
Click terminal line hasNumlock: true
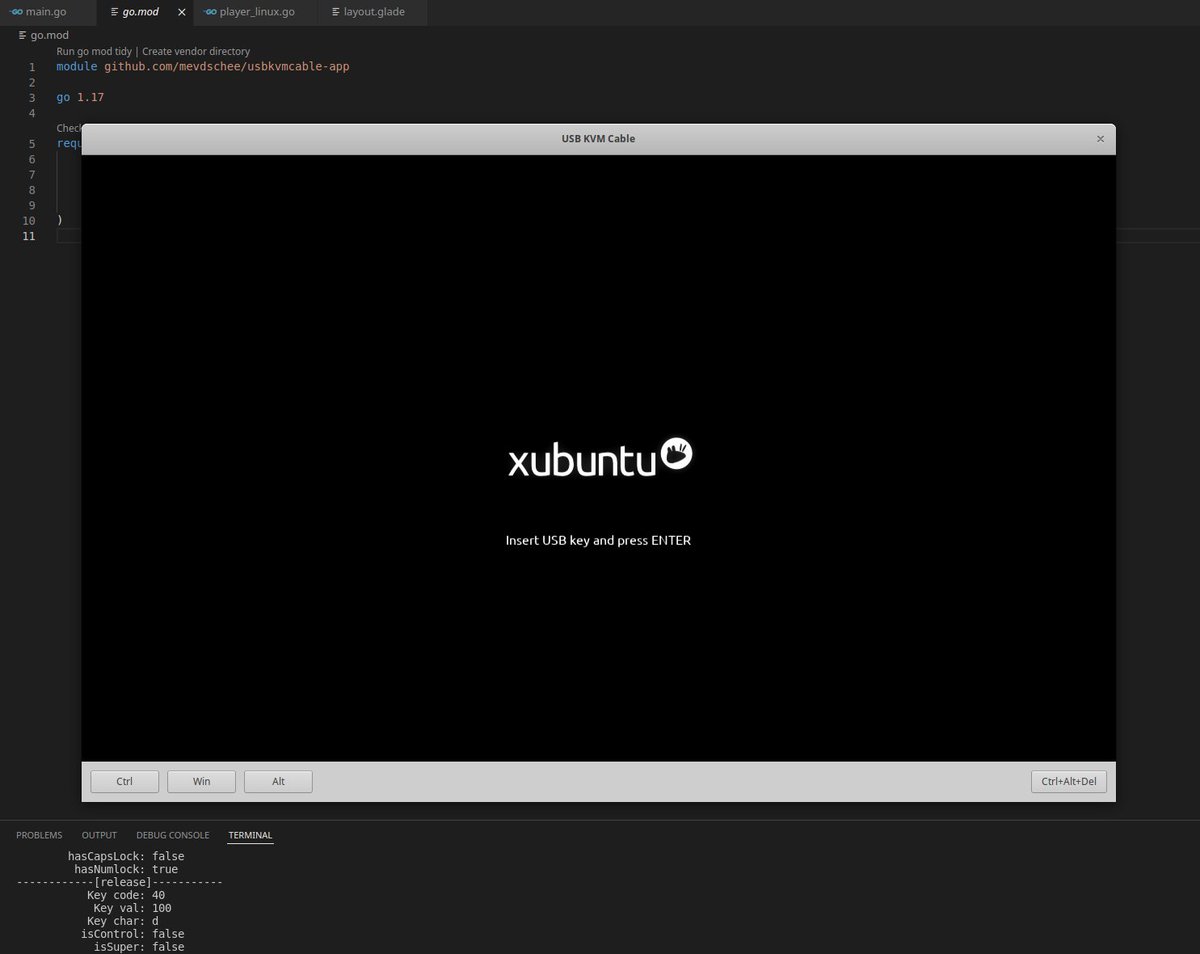pyautogui.click(x=126, y=869)
